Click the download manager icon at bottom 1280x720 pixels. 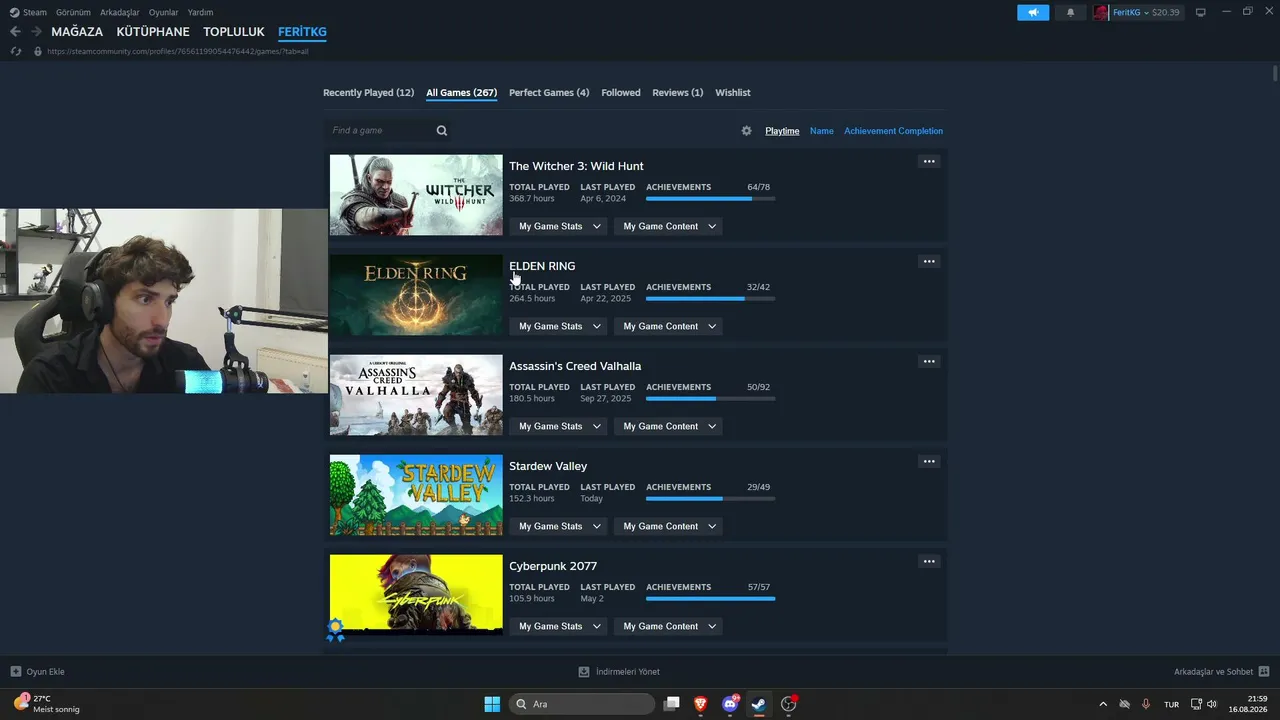(584, 672)
